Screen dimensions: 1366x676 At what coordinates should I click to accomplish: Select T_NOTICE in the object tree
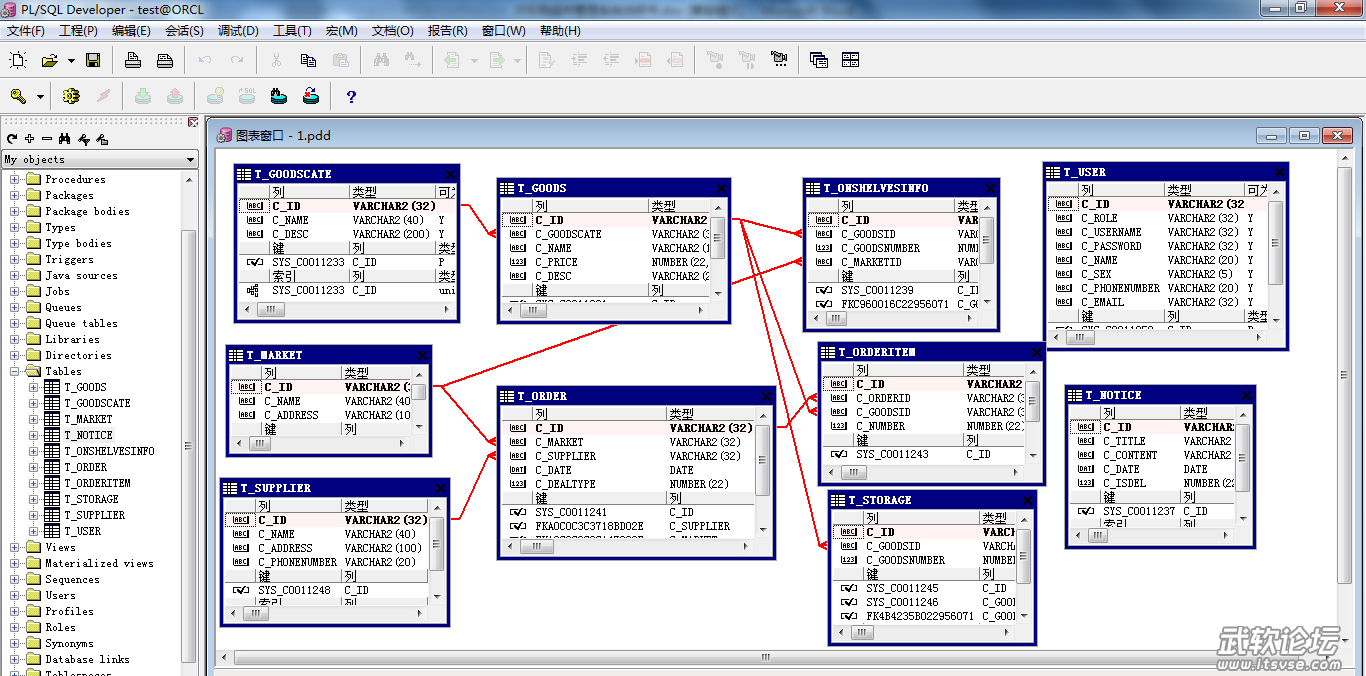pos(88,435)
